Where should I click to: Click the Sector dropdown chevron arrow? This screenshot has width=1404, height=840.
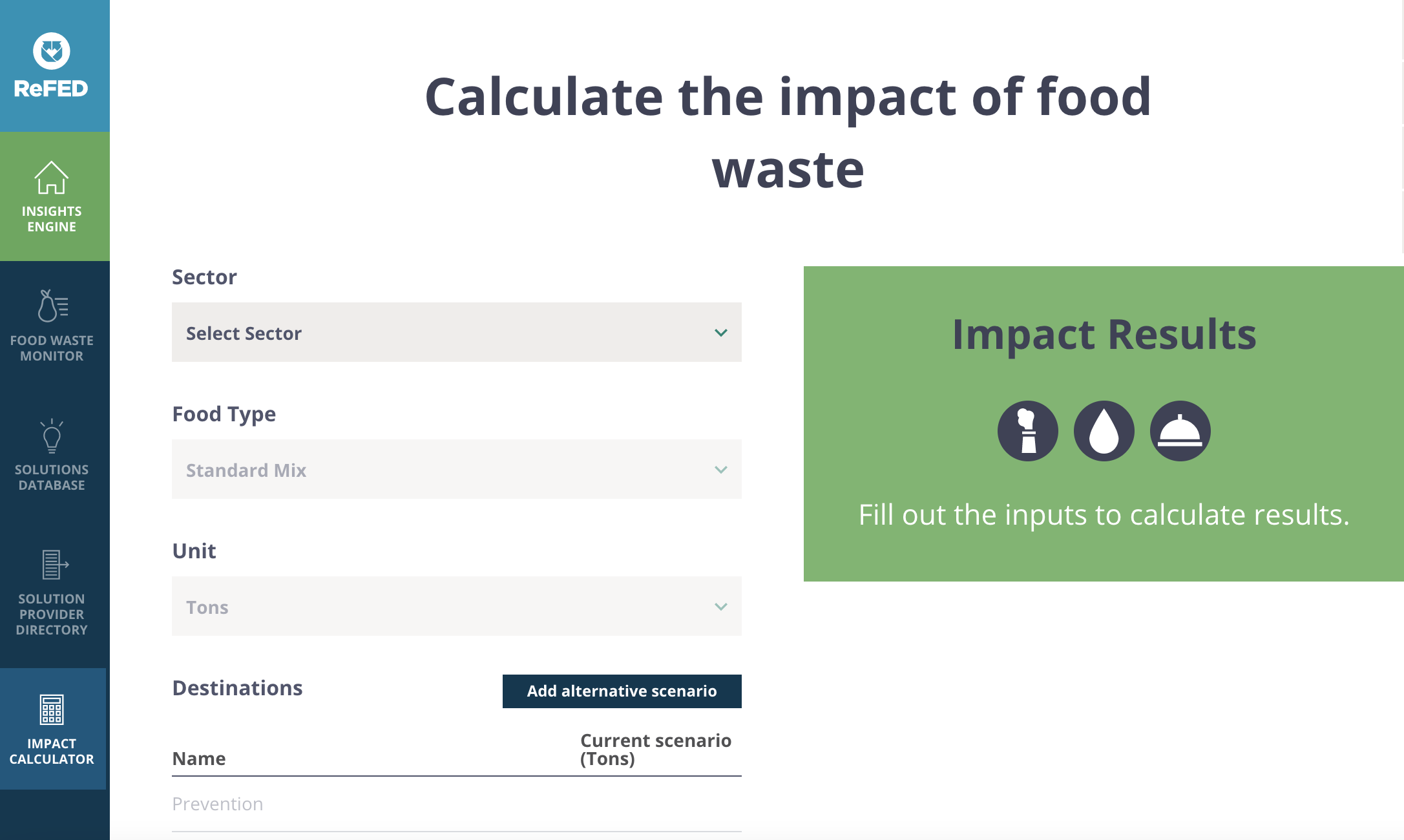click(x=721, y=333)
